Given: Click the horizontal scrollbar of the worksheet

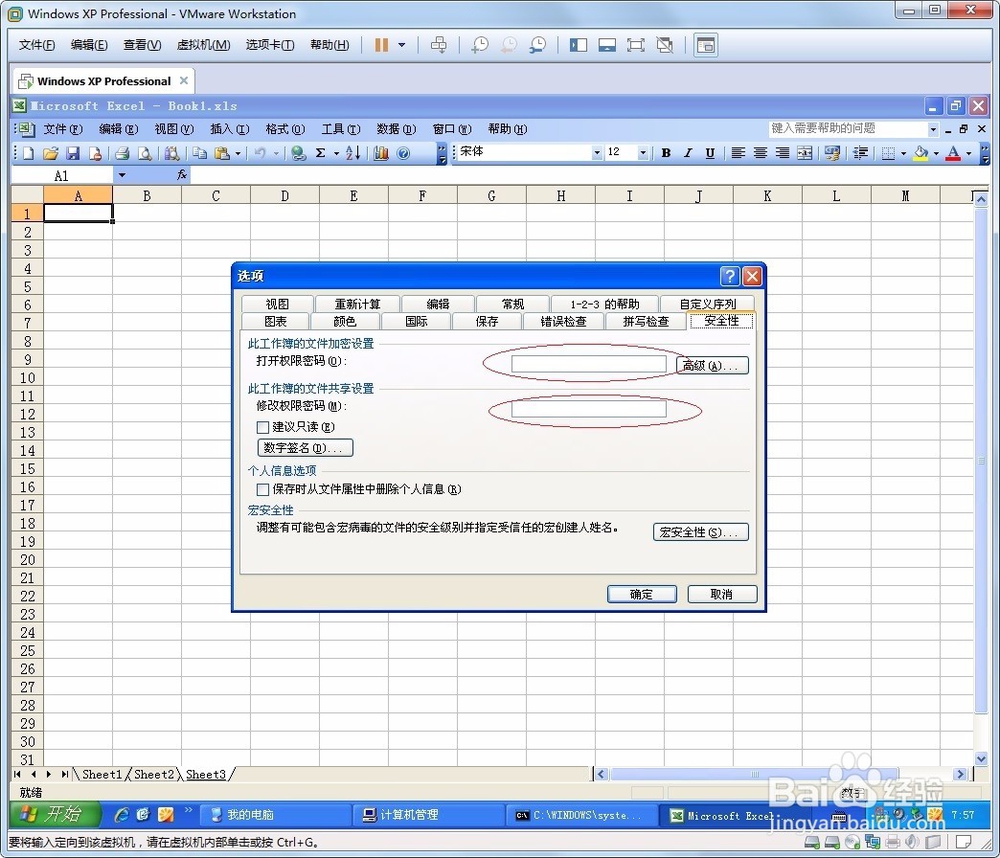Looking at the screenshot, I should click(x=781, y=774).
